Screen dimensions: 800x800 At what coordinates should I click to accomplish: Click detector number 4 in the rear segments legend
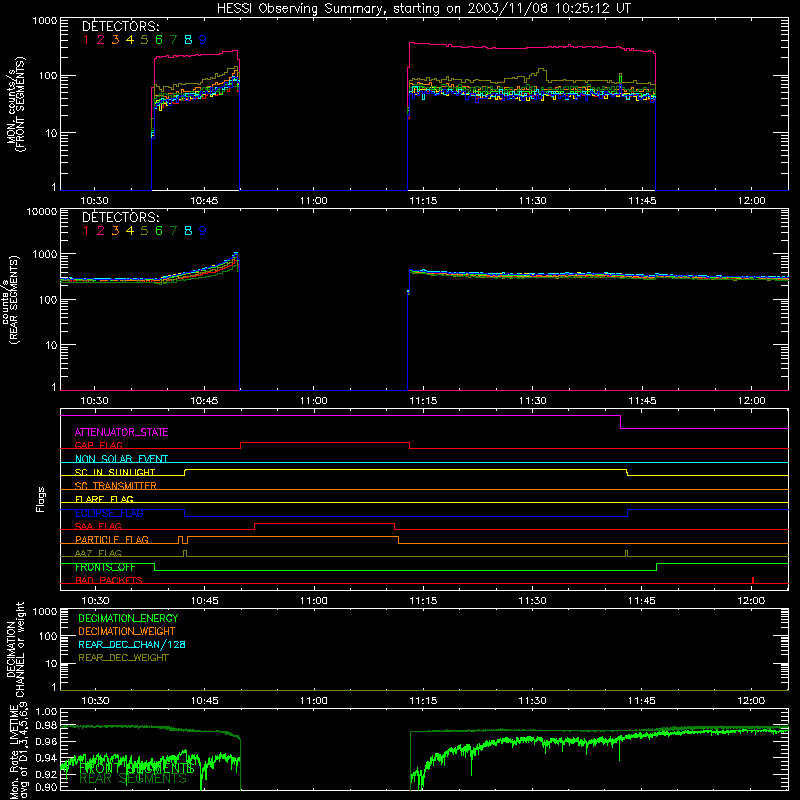tap(130, 231)
